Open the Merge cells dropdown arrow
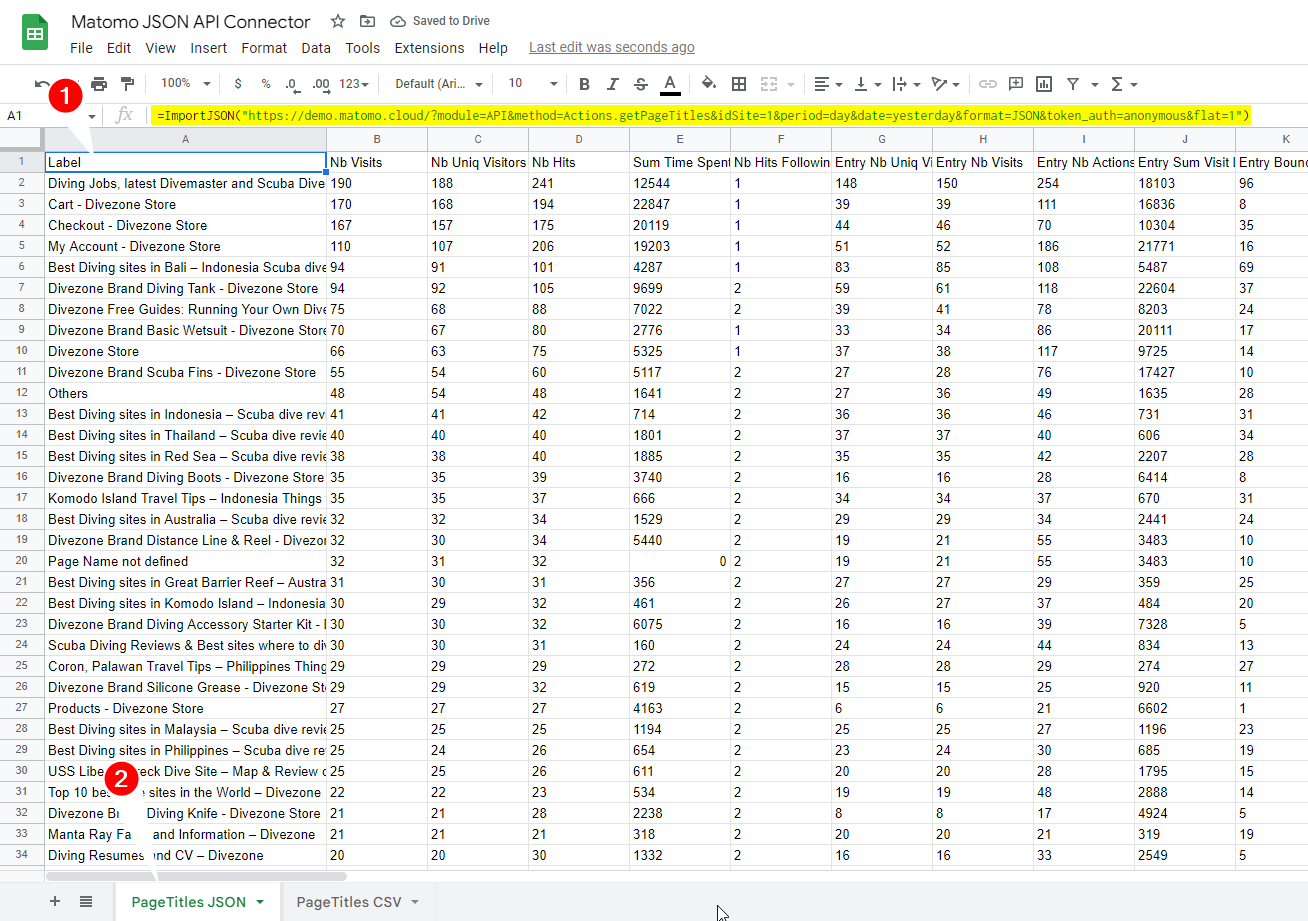1308x921 pixels. point(791,84)
